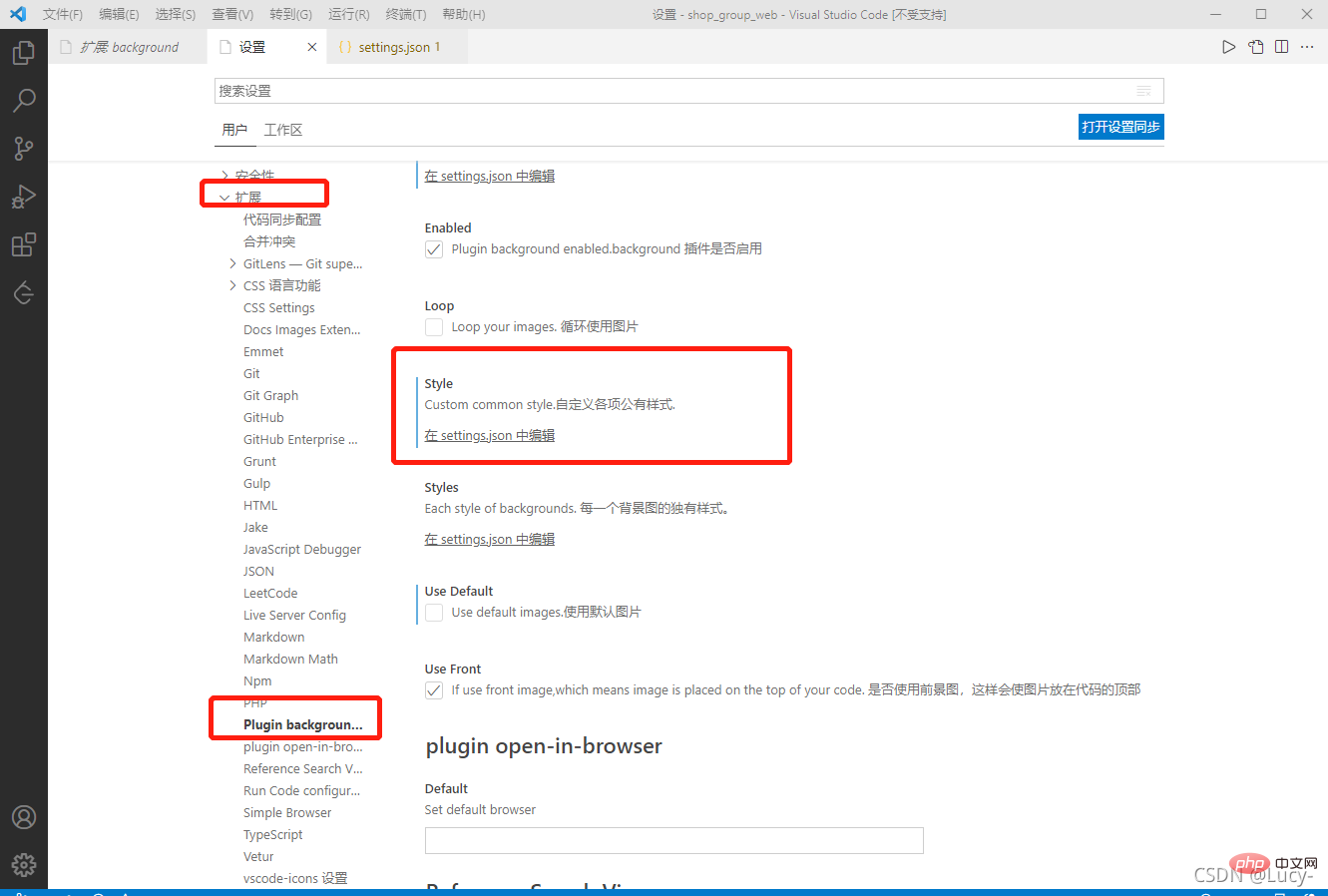Expand GitLens settings tree node

pyautogui.click(x=233, y=264)
